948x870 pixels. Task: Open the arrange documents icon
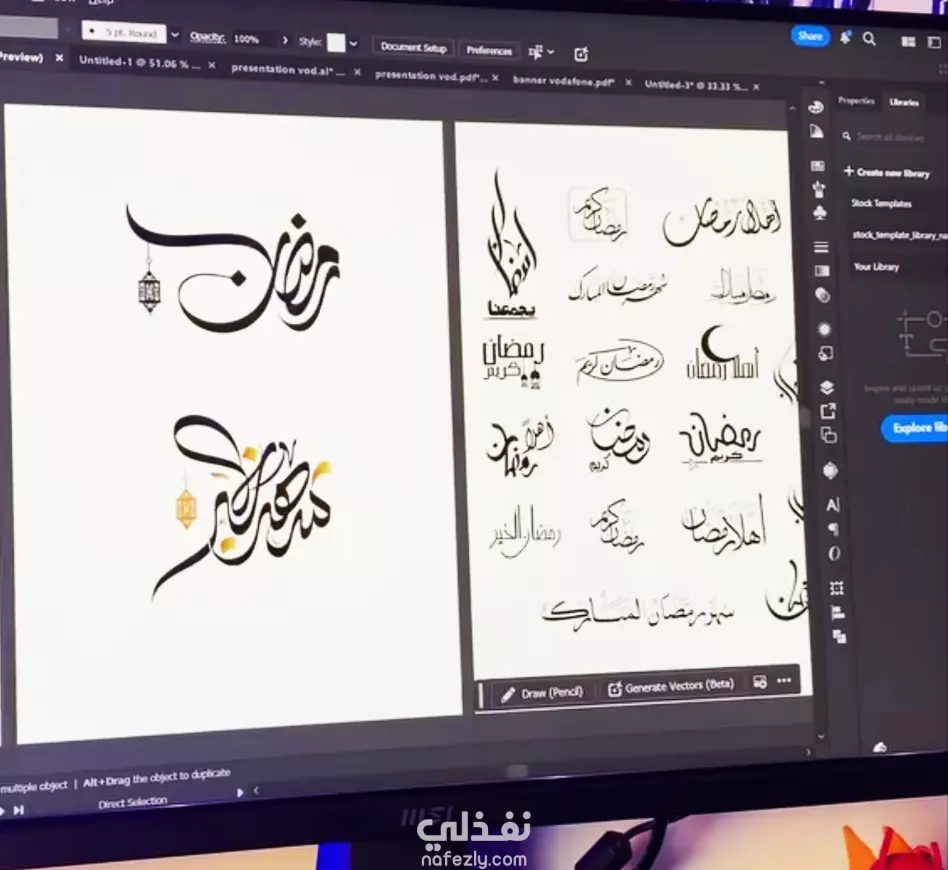(908, 41)
